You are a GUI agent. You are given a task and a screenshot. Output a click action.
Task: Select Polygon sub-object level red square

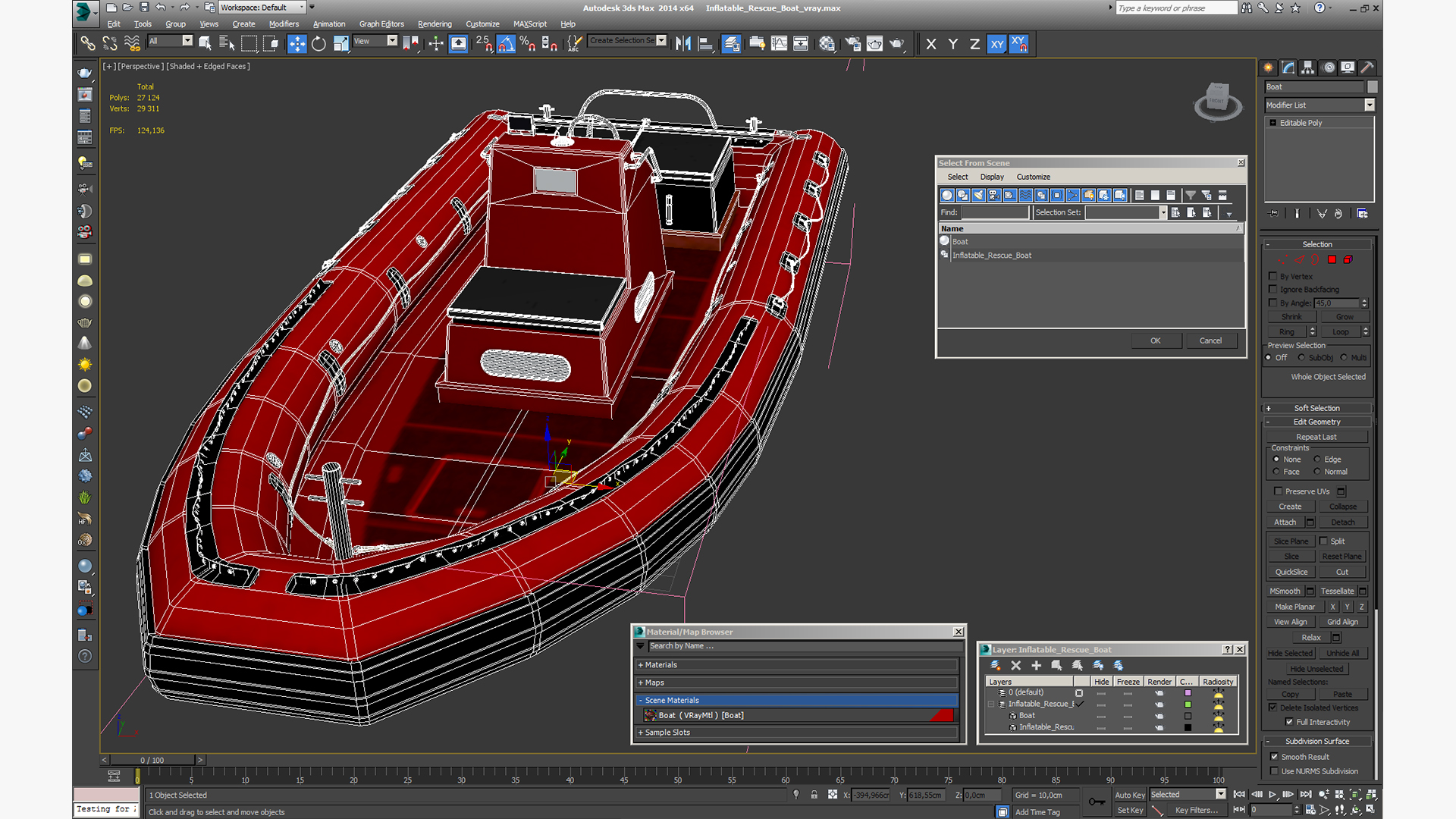1332,260
